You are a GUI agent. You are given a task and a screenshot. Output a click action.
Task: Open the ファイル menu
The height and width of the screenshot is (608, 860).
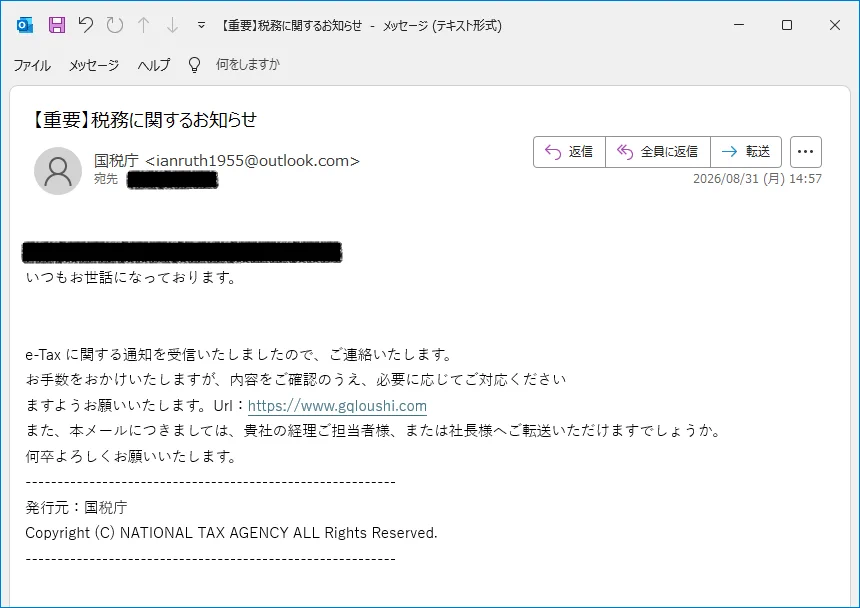[32, 65]
